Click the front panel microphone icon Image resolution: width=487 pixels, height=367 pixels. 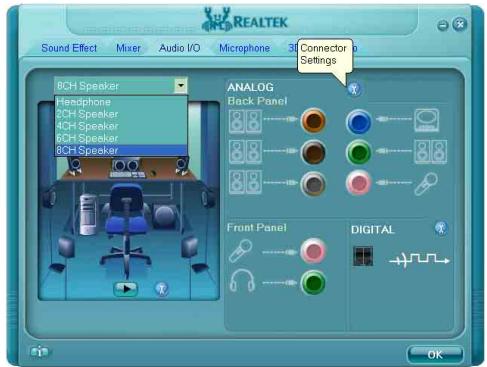[x=241, y=250]
